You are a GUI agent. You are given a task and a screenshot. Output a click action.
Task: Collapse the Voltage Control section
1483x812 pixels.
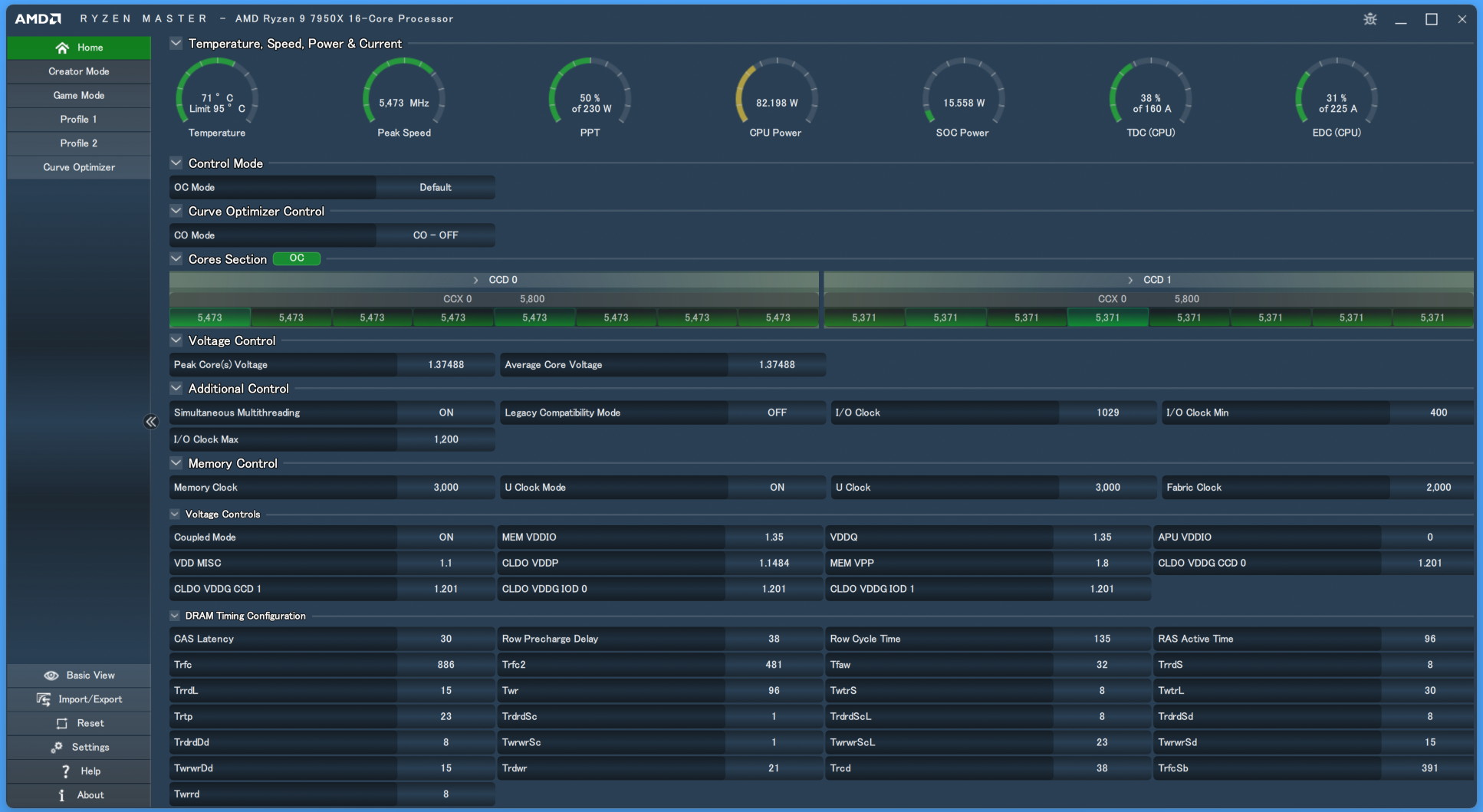[176, 340]
